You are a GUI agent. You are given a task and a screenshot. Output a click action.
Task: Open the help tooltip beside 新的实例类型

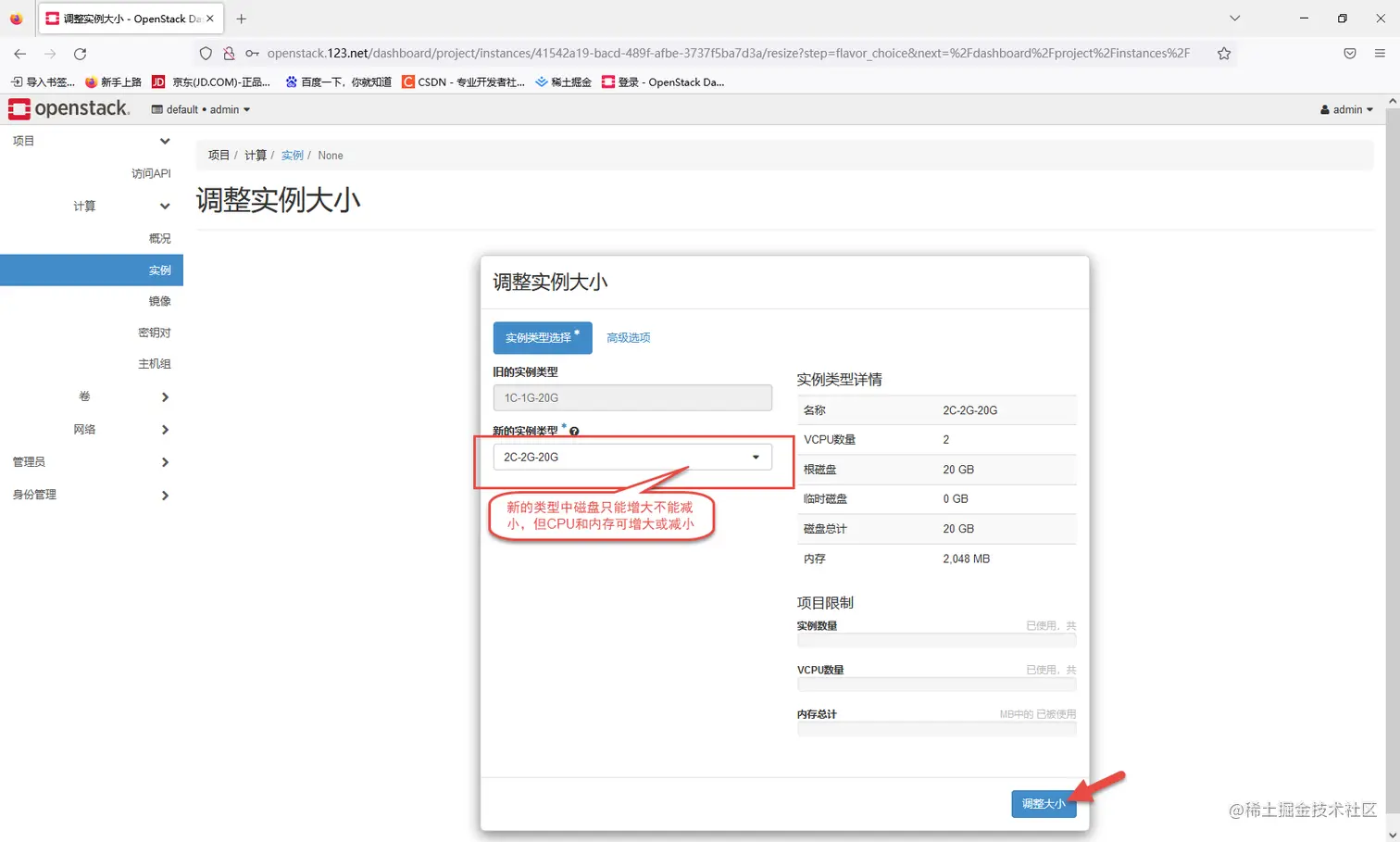573,430
